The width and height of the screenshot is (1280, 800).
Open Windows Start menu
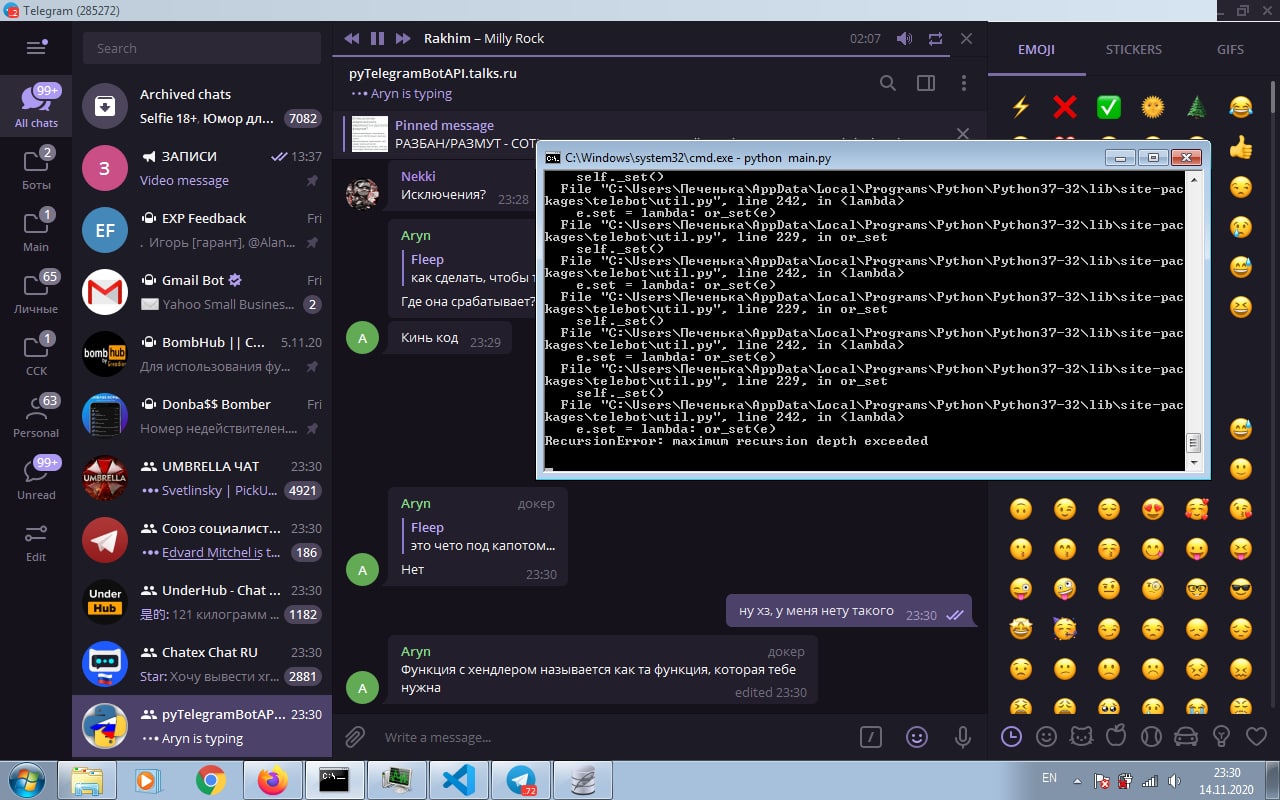(x=25, y=779)
